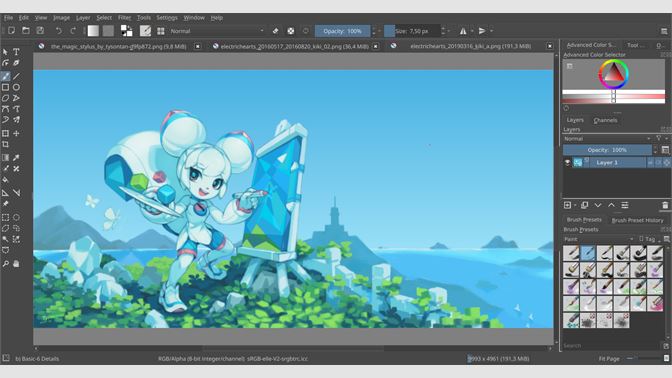The height and width of the screenshot is (378, 672).
Task: Delete layer with the trash icon
Action: click(x=665, y=205)
